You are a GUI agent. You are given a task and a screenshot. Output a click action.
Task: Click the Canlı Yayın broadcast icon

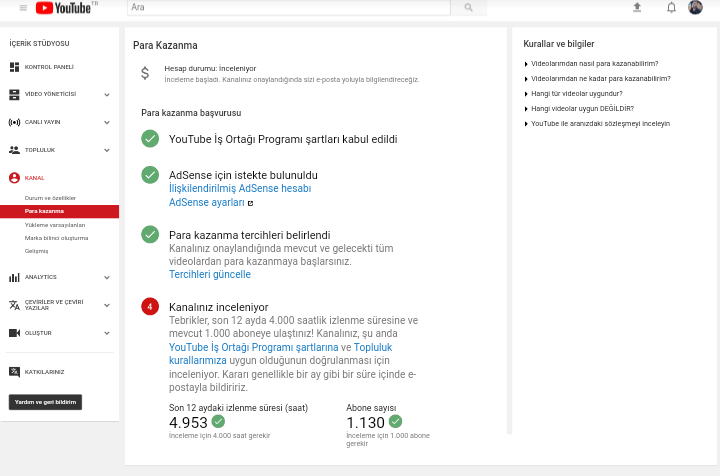(x=14, y=122)
